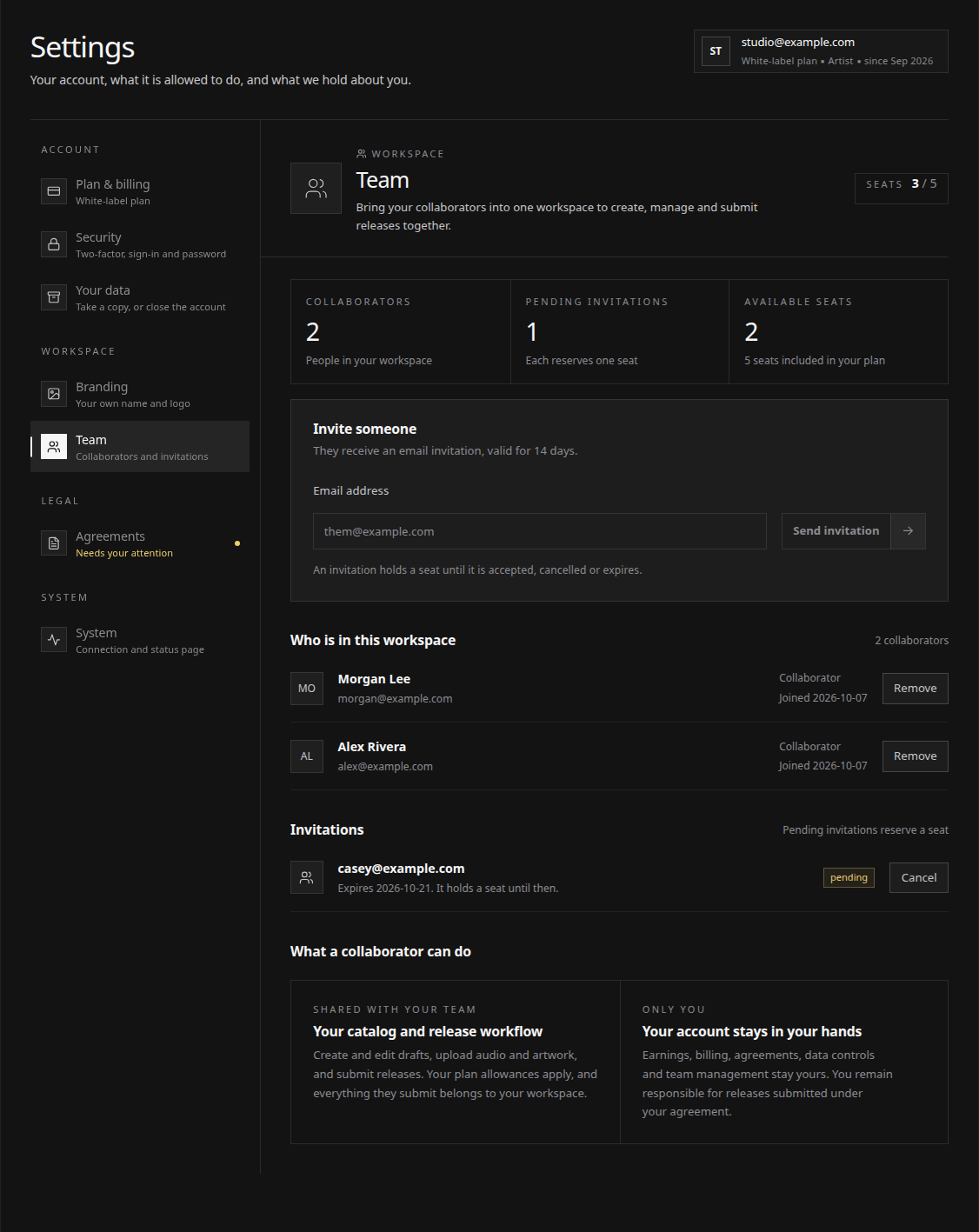Screen dimensions: 979x1232
Task: Click 'White-label plan • Artist • since Sep 2026' text
Action: click(837, 62)
